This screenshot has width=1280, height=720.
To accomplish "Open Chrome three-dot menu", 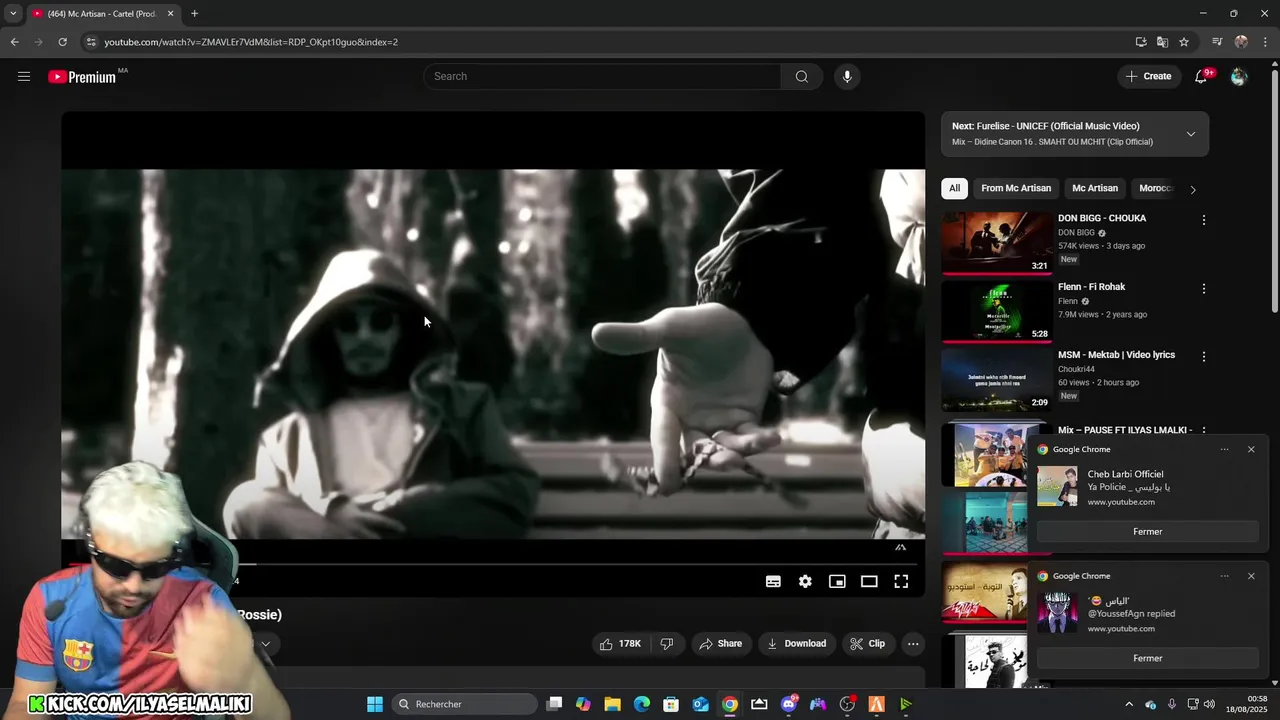I will [x=1265, y=42].
